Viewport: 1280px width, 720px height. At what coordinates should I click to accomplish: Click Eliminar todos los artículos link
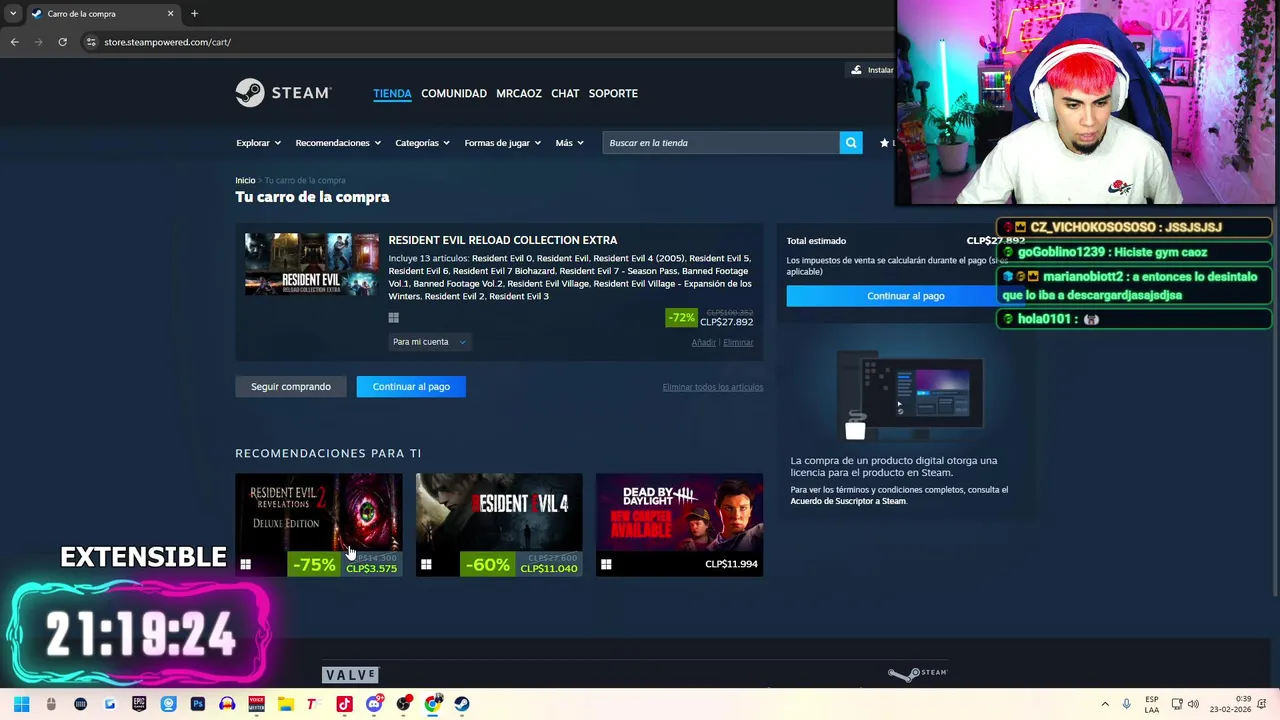point(712,387)
